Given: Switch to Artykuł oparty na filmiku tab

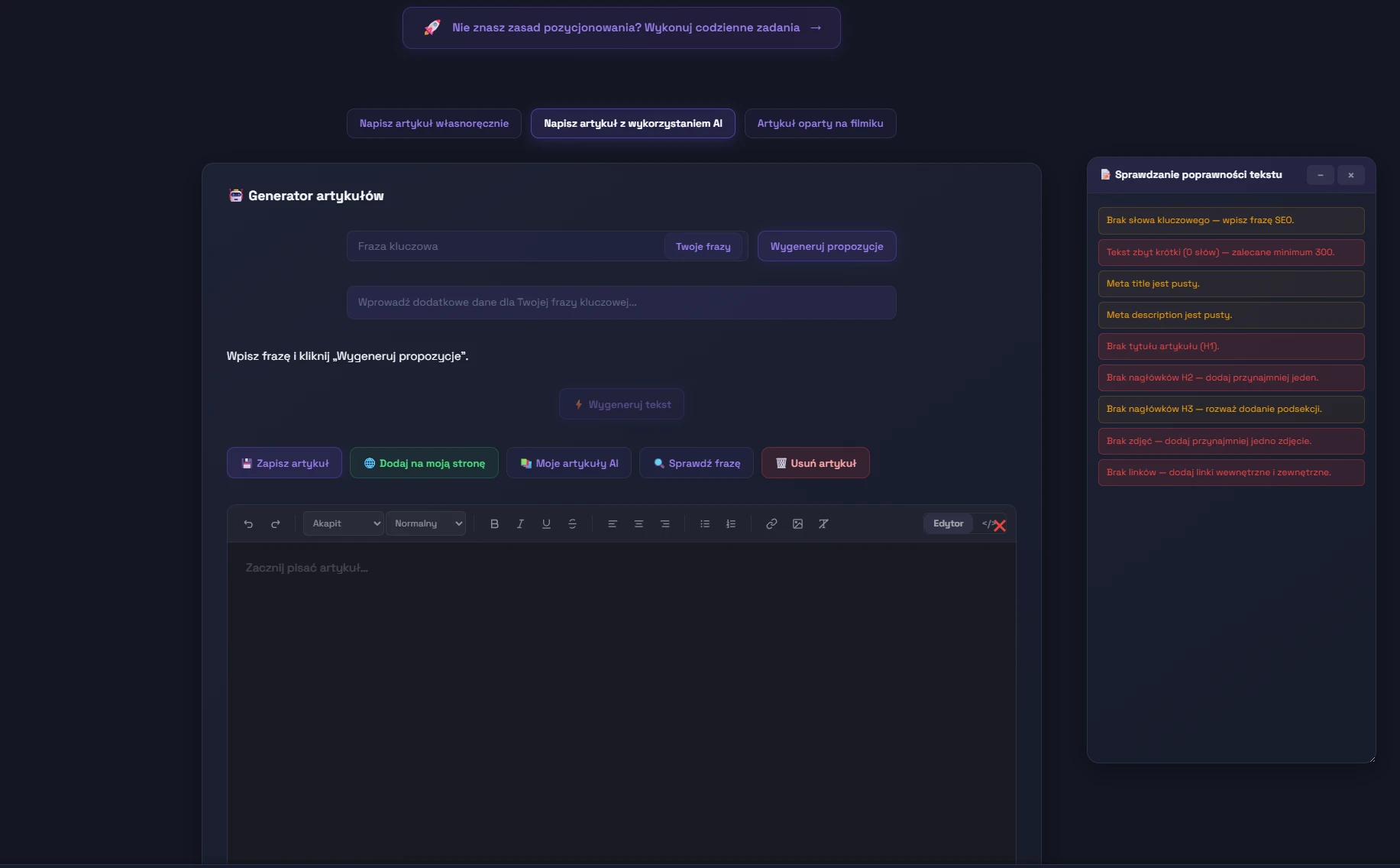Looking at the screenshot, I should [x=820, y=124].
